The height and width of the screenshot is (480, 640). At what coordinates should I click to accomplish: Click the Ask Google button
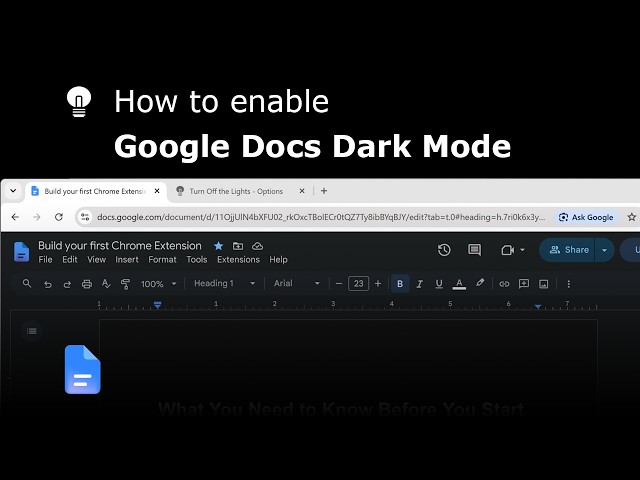pos(586,217)
